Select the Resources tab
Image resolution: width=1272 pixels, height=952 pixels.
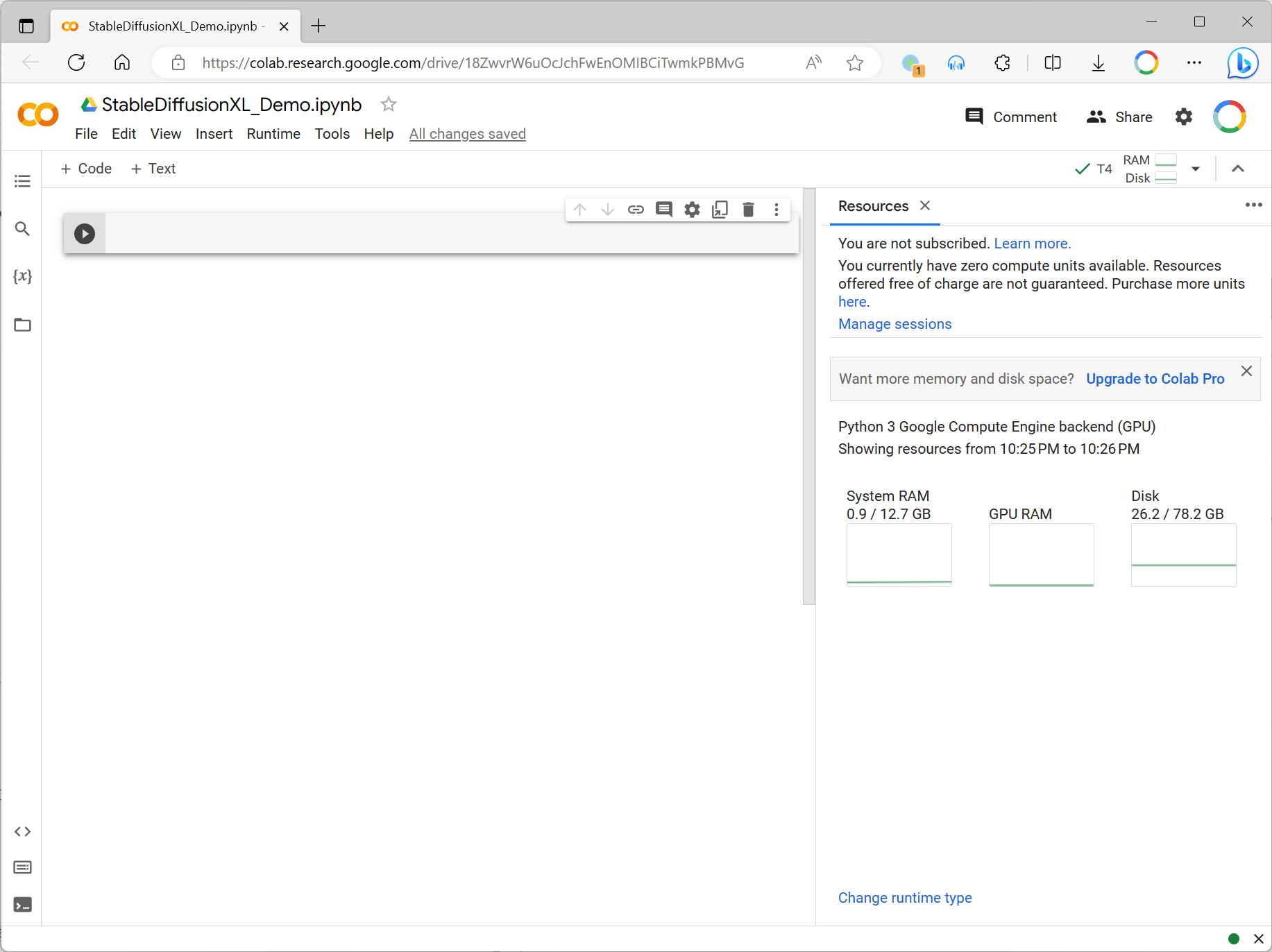873,206
